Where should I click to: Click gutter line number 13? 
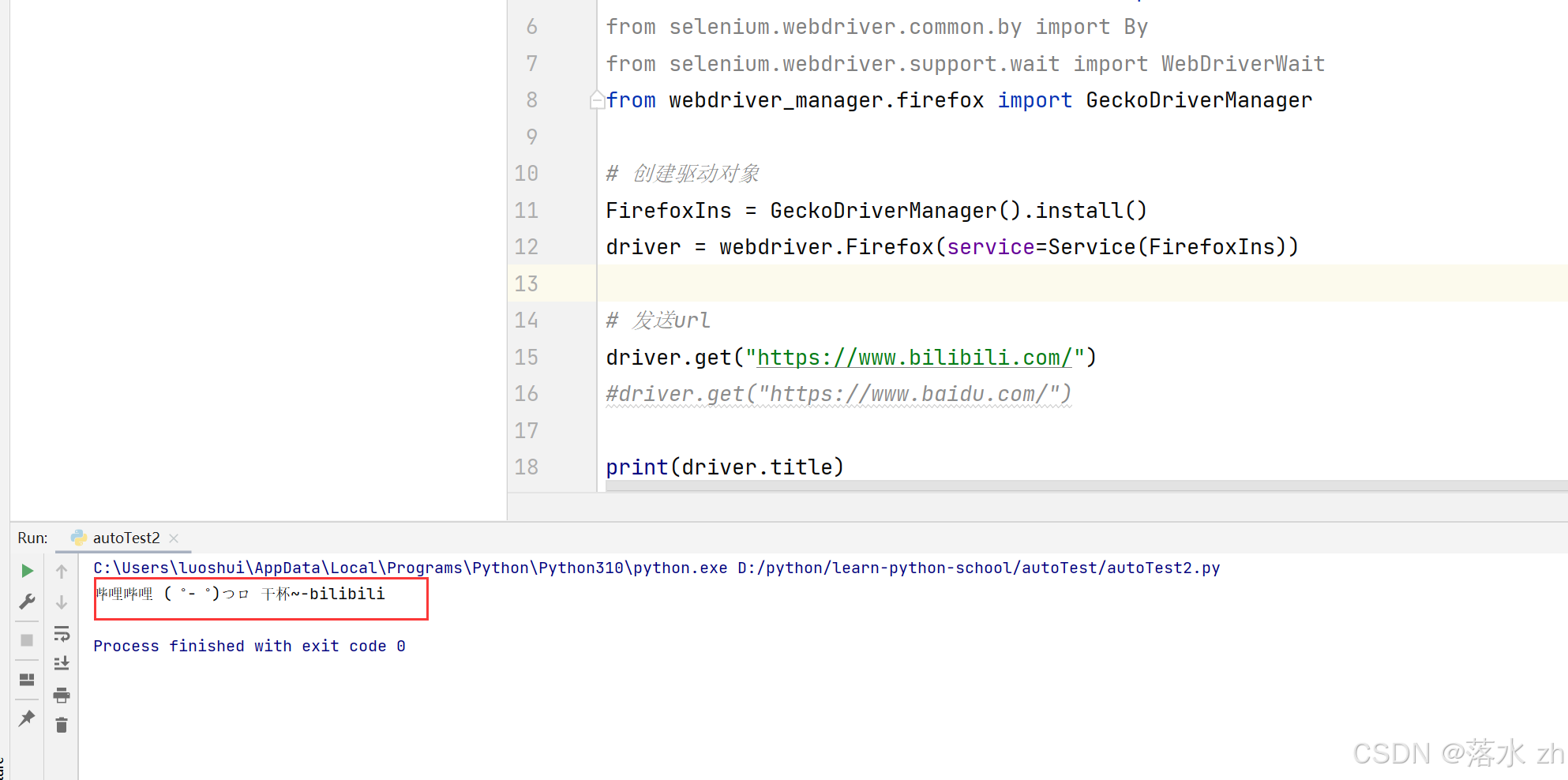pos(527,283)
